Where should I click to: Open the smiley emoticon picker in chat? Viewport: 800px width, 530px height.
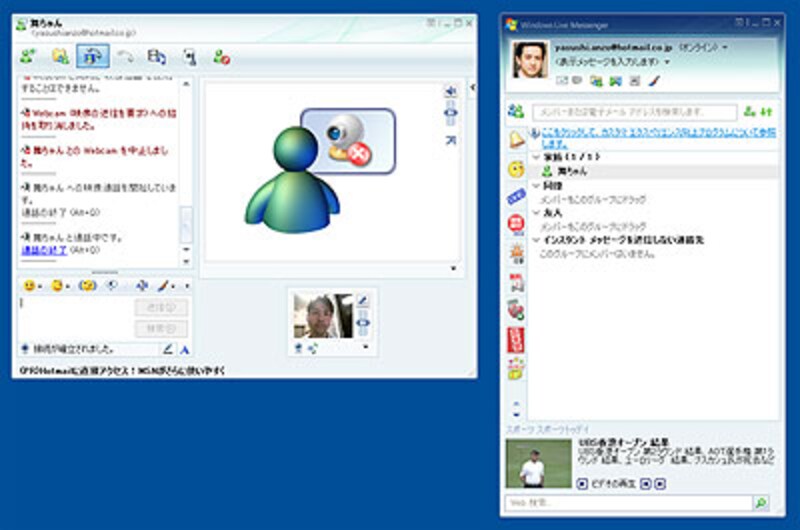[x=30, y=286]
